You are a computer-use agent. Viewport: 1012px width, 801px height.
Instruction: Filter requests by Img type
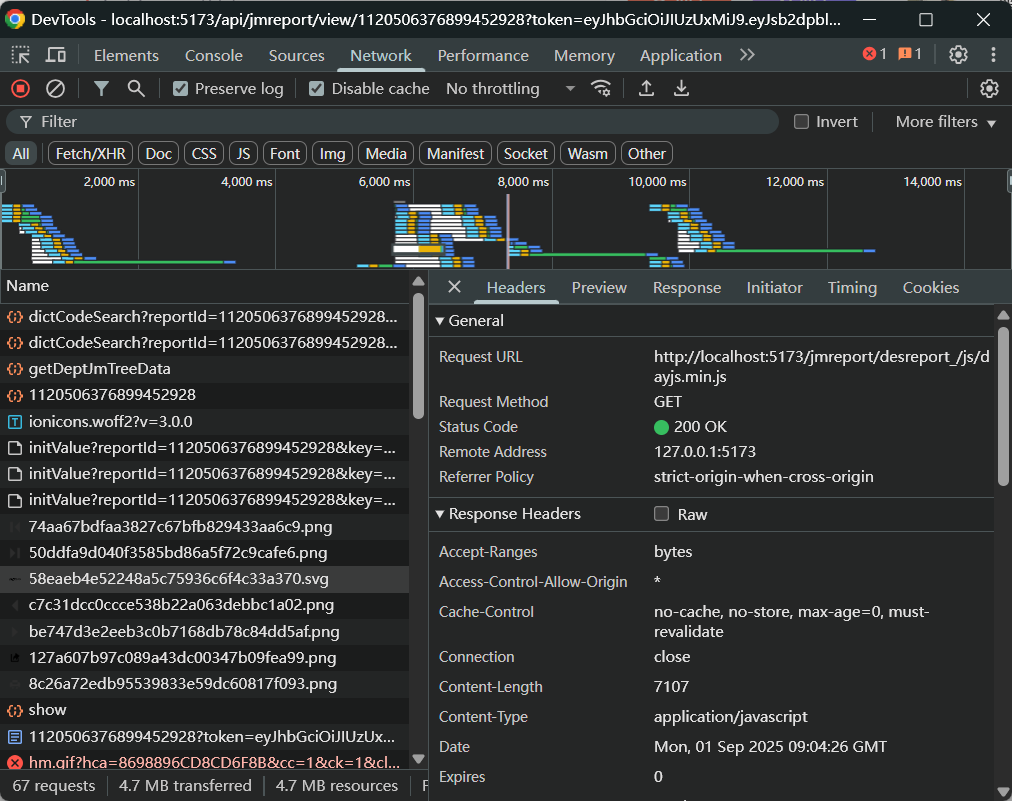[332, 154]
